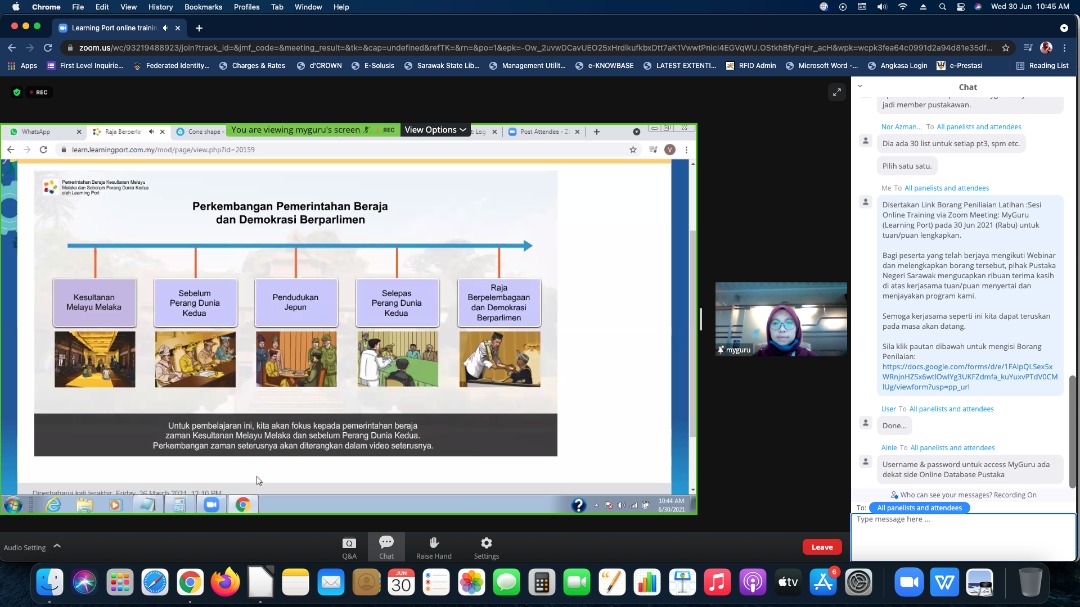Open the Chrome profile avatar menu
The height and width of the screenshot is (607, 1080).
[x=1046, y=48]
